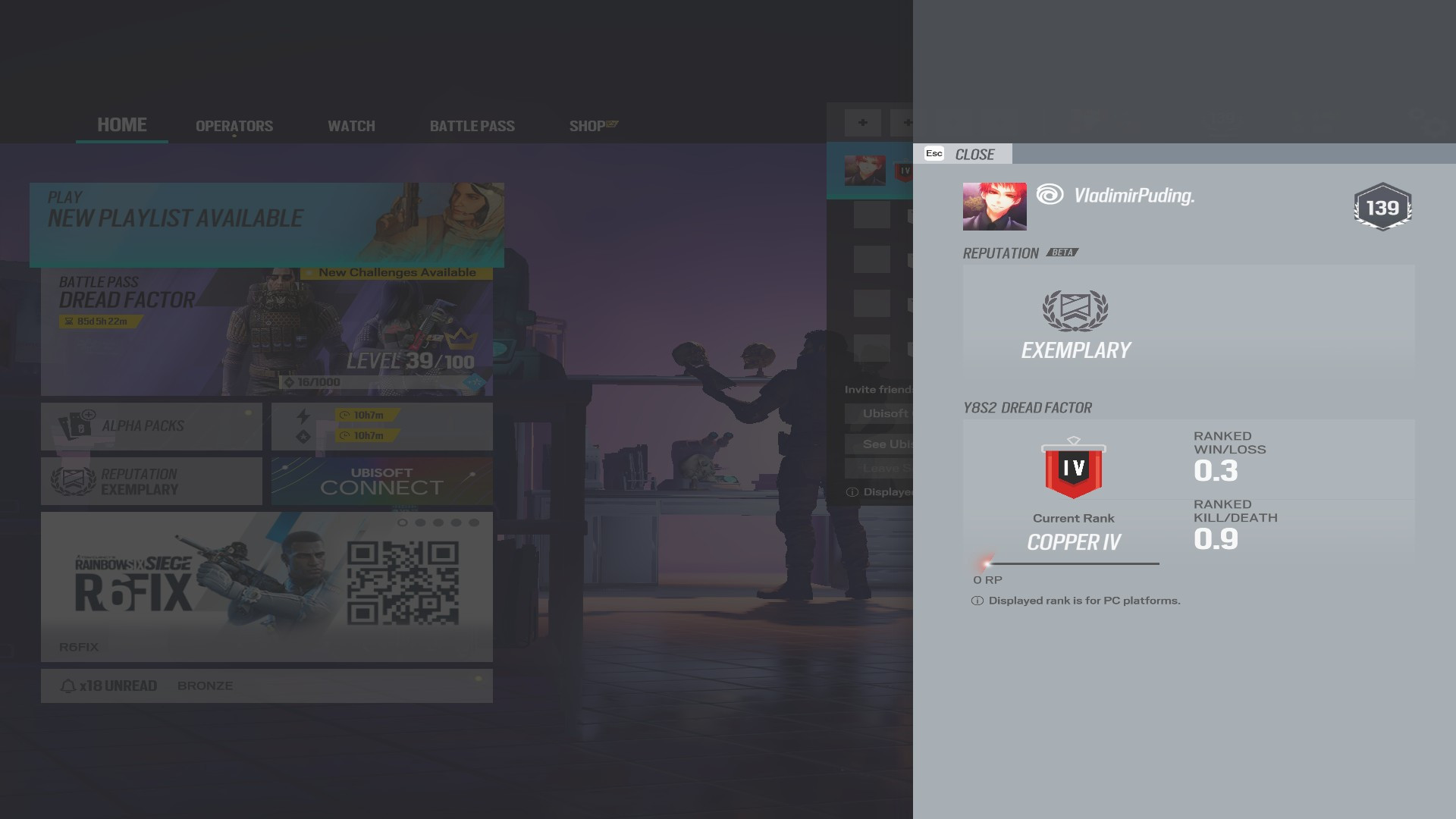Click the info icon near displayed rank

(977, 601)
